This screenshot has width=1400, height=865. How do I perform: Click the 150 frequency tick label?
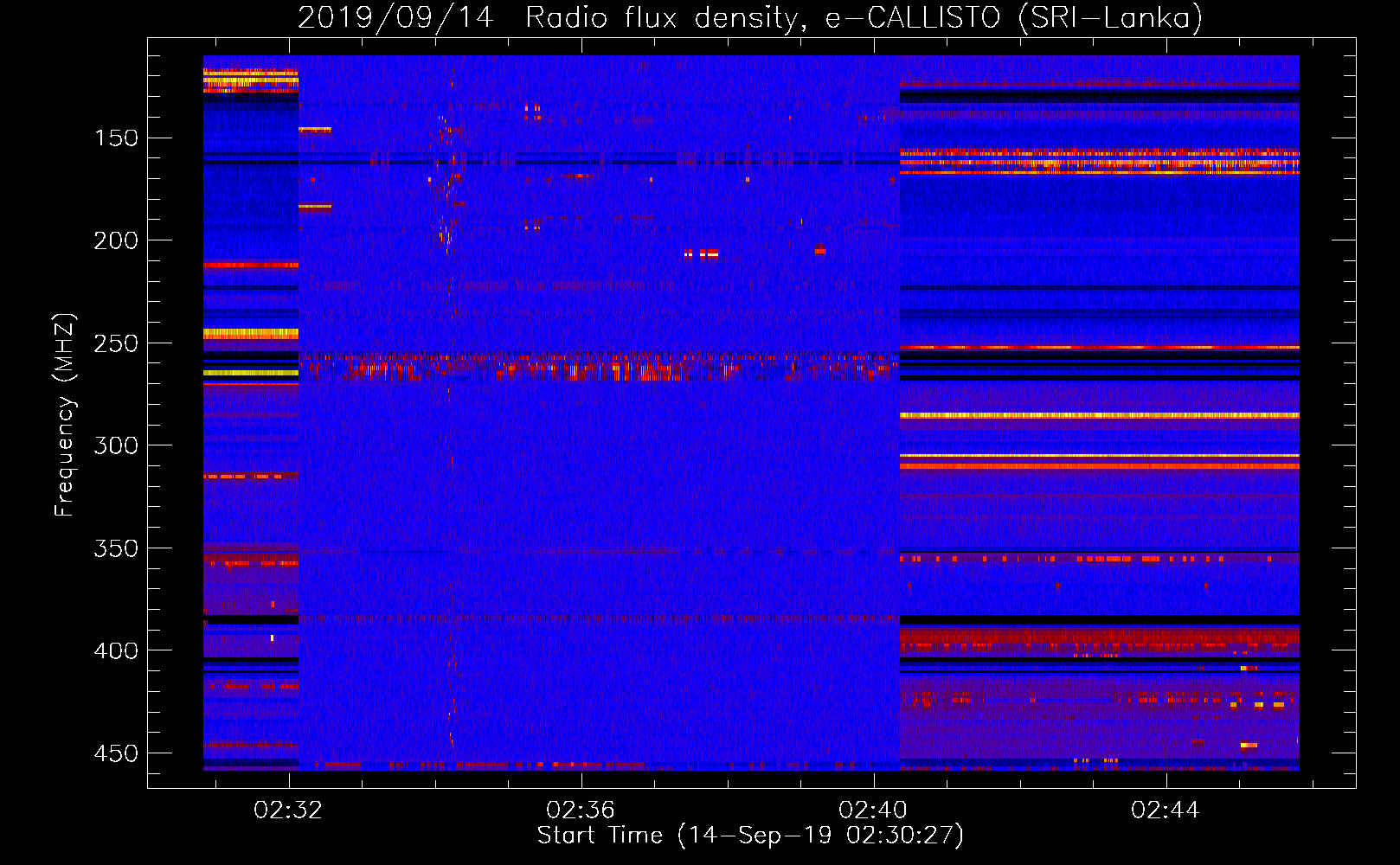(x=116, y=138)
